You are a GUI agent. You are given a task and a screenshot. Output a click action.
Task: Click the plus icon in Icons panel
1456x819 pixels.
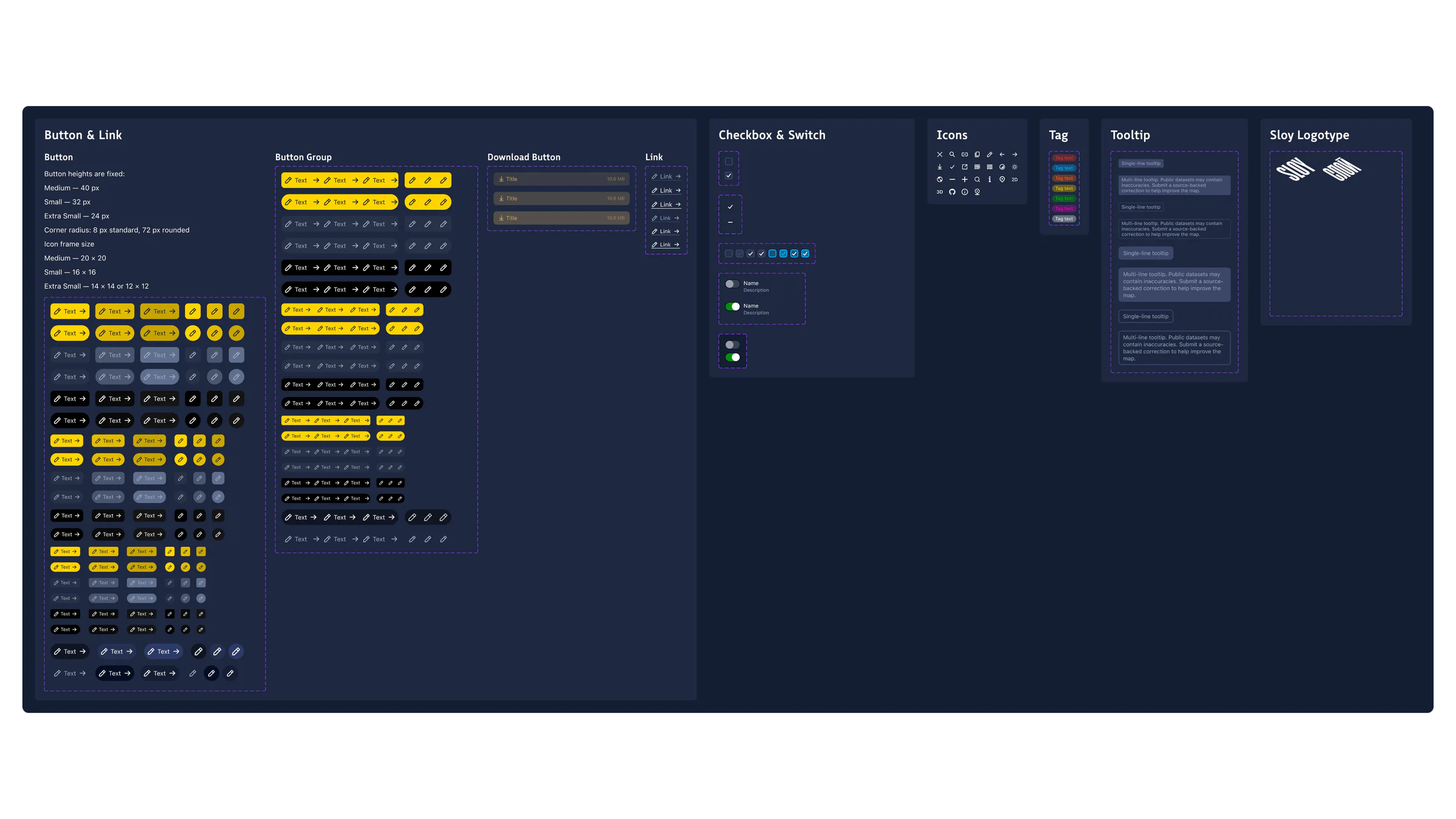tap(965, 180)
